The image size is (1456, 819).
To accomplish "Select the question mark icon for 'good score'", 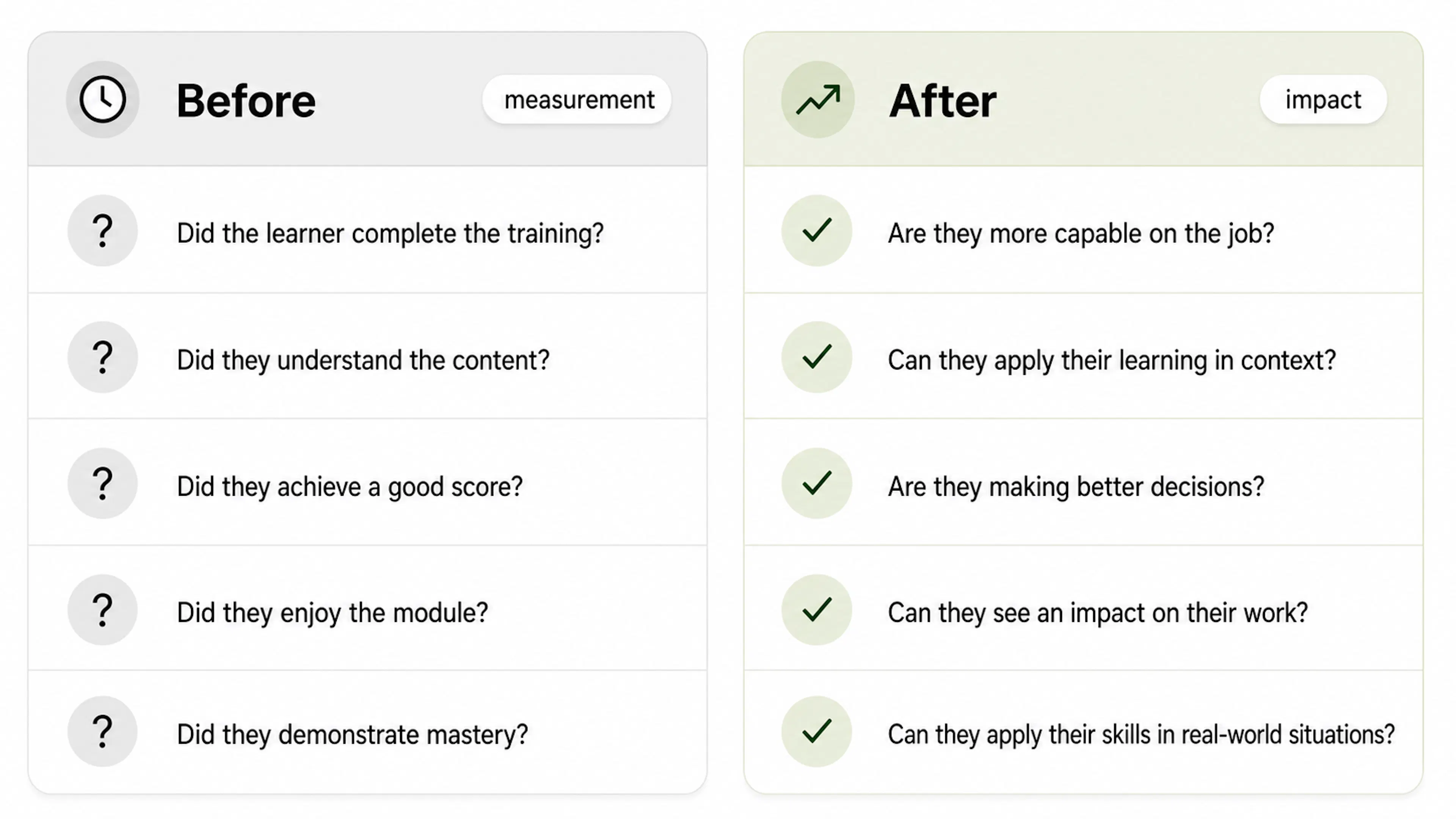I will 102,484.
